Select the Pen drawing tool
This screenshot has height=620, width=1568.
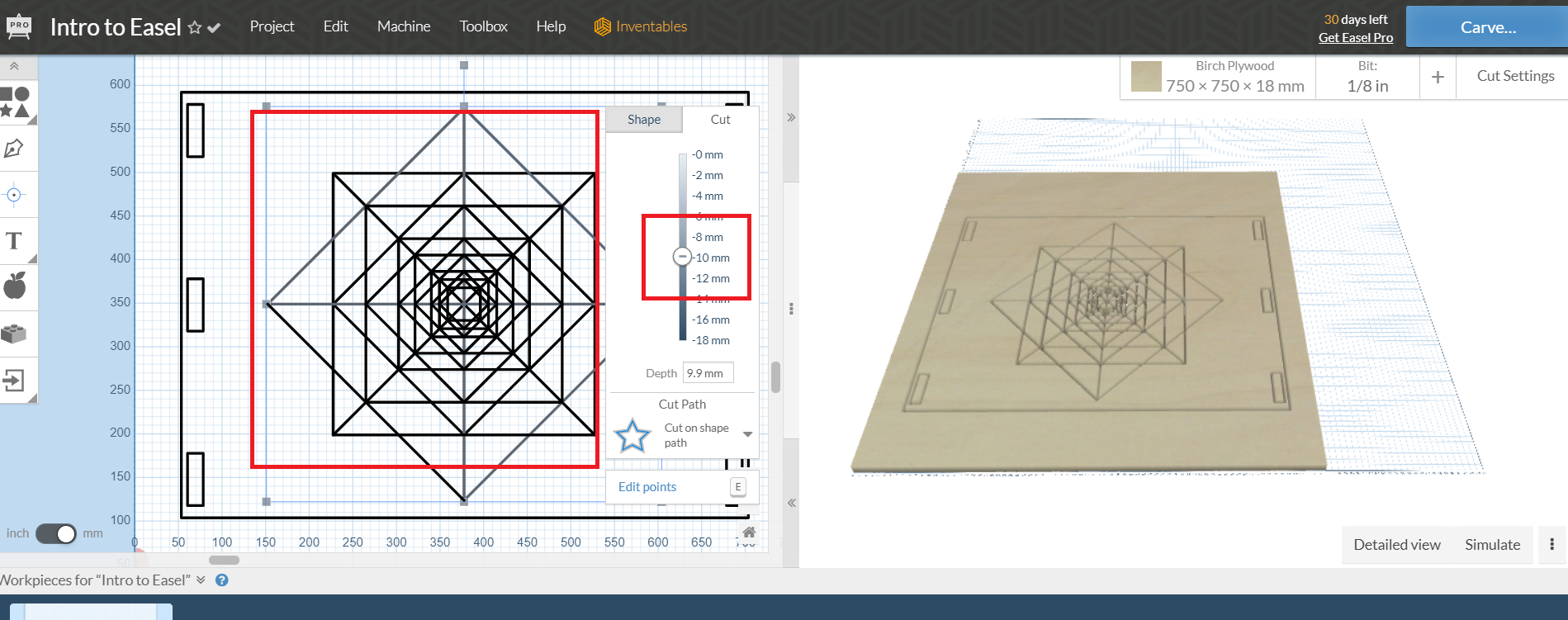(x=14, y=149)
